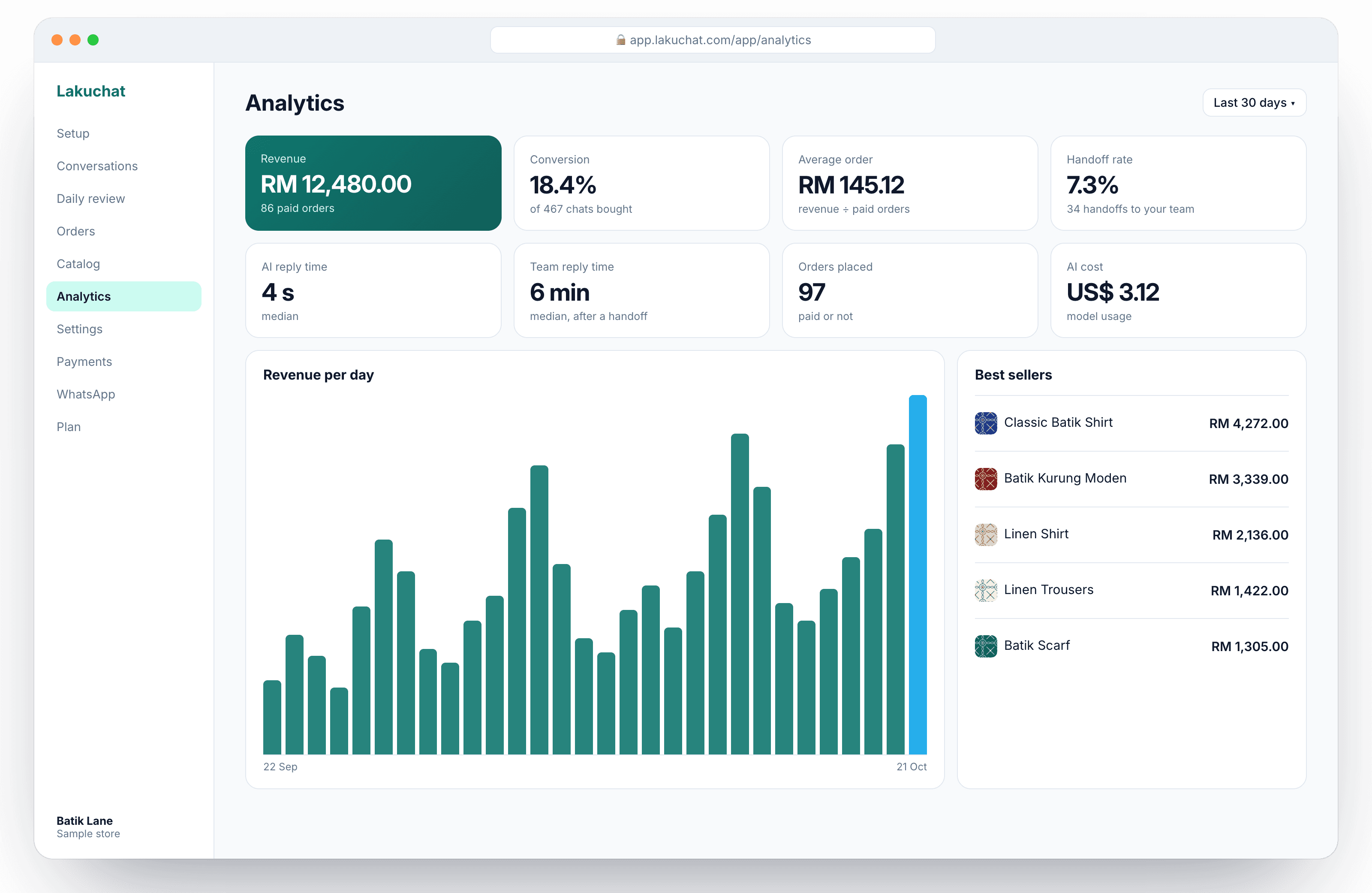Open the WhatsApp sidebar item
Image resolution: width=1372 pixels, height=893 pixels.
124,394
